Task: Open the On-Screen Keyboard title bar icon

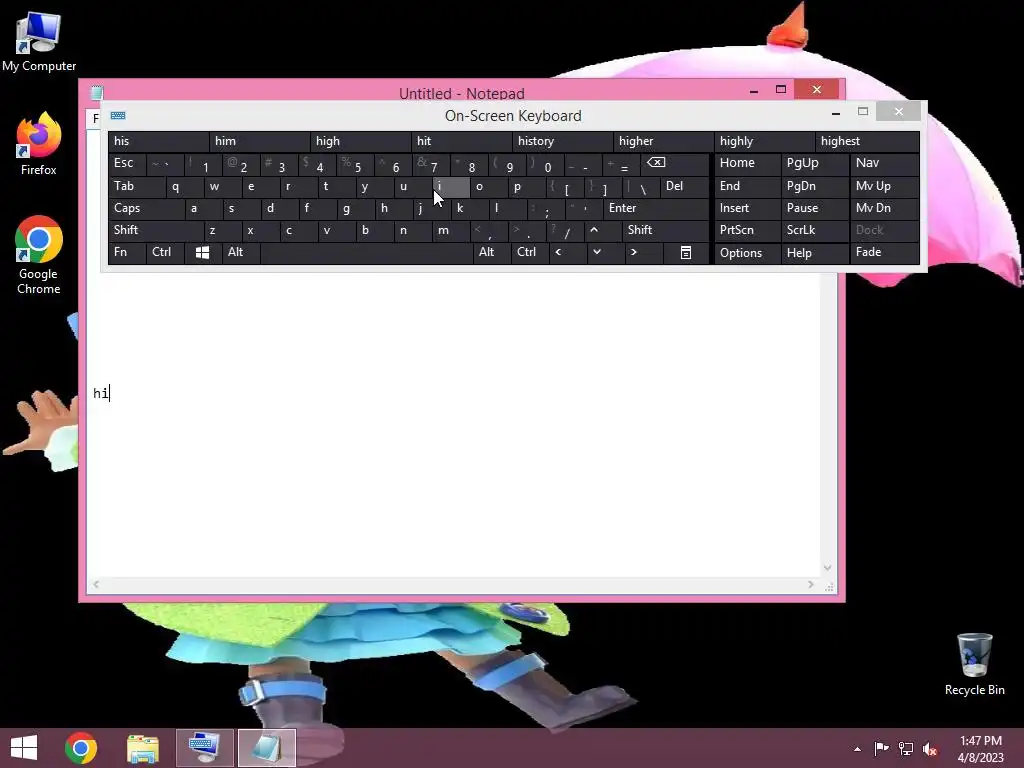Action: tap(118, 116)
